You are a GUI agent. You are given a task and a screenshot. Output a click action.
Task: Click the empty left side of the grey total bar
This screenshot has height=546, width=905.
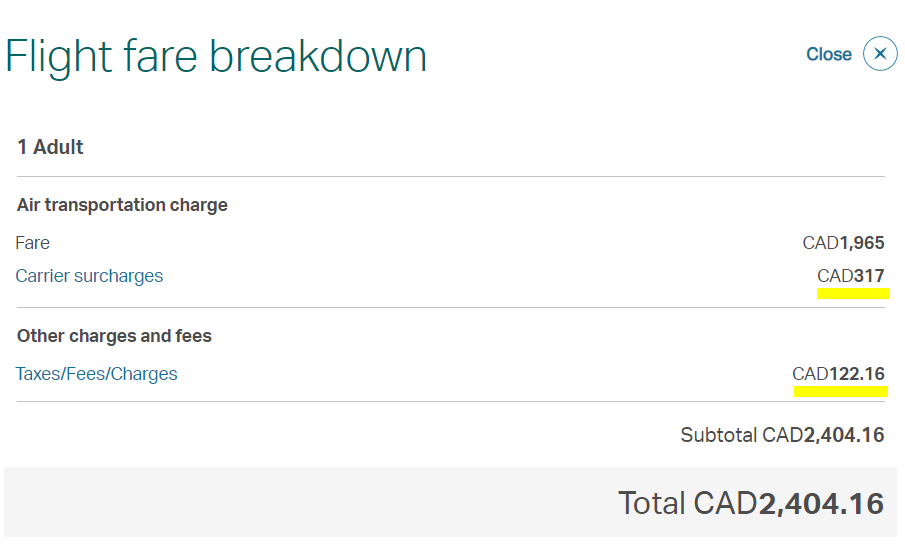tap(231, 502)
